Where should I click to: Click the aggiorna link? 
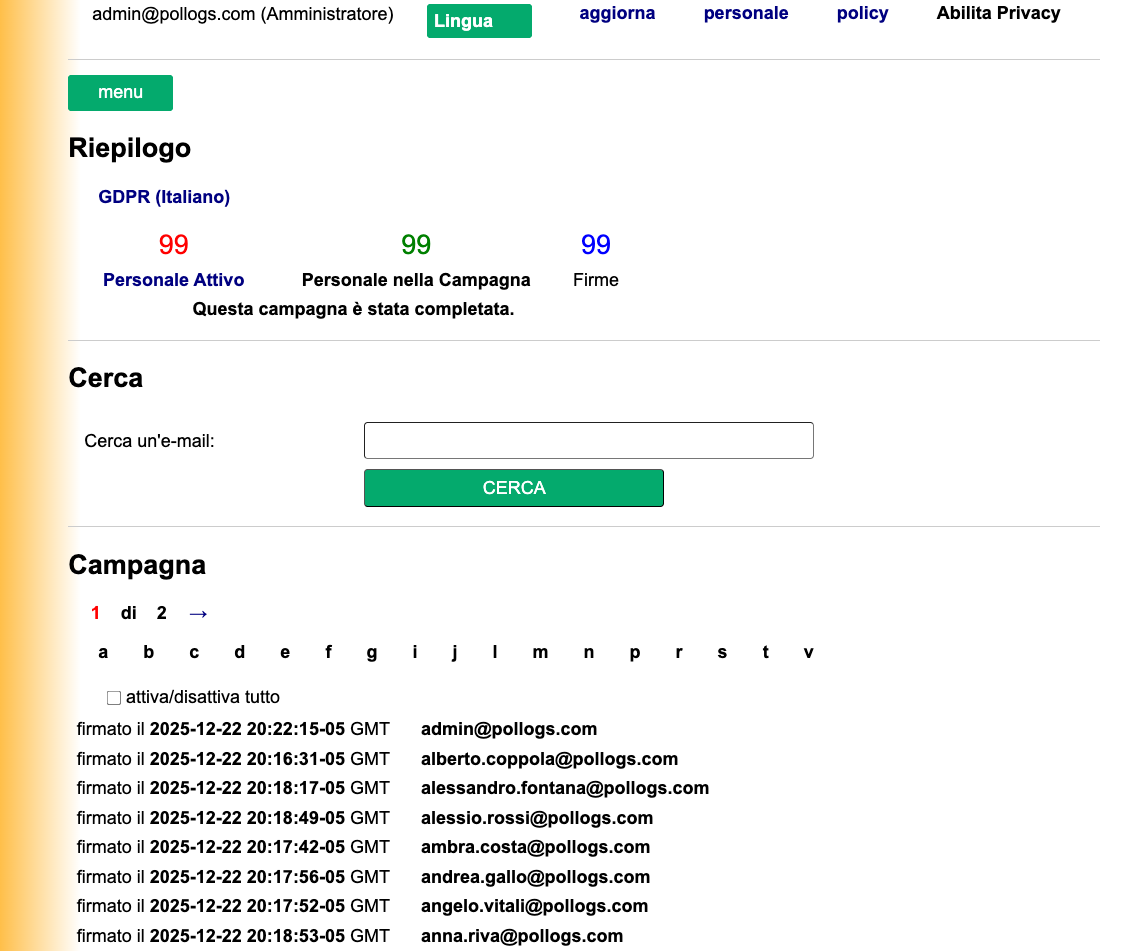point(617,13)
